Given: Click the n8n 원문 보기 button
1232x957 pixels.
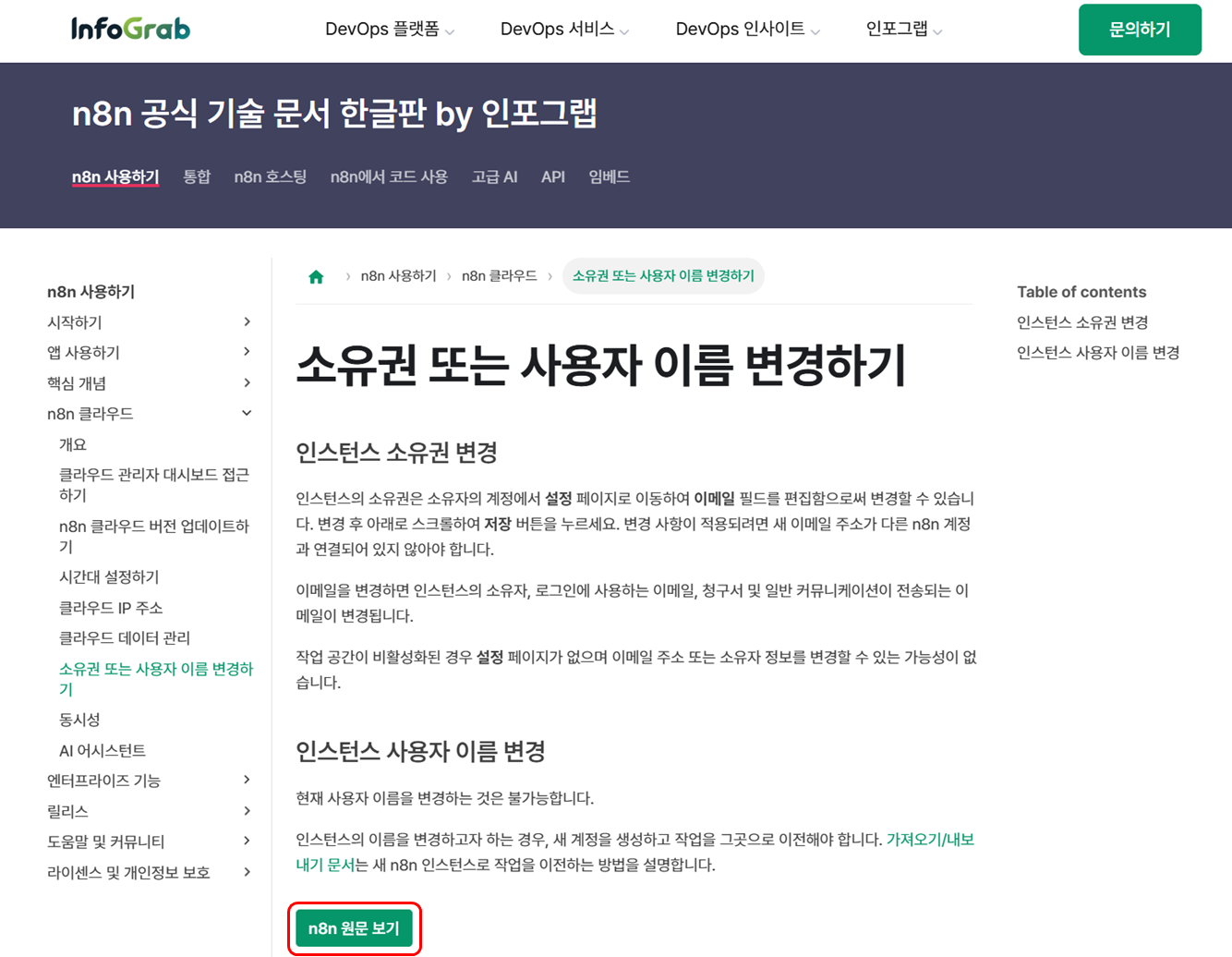Looking at the screenshot, I should click(354, 928).
